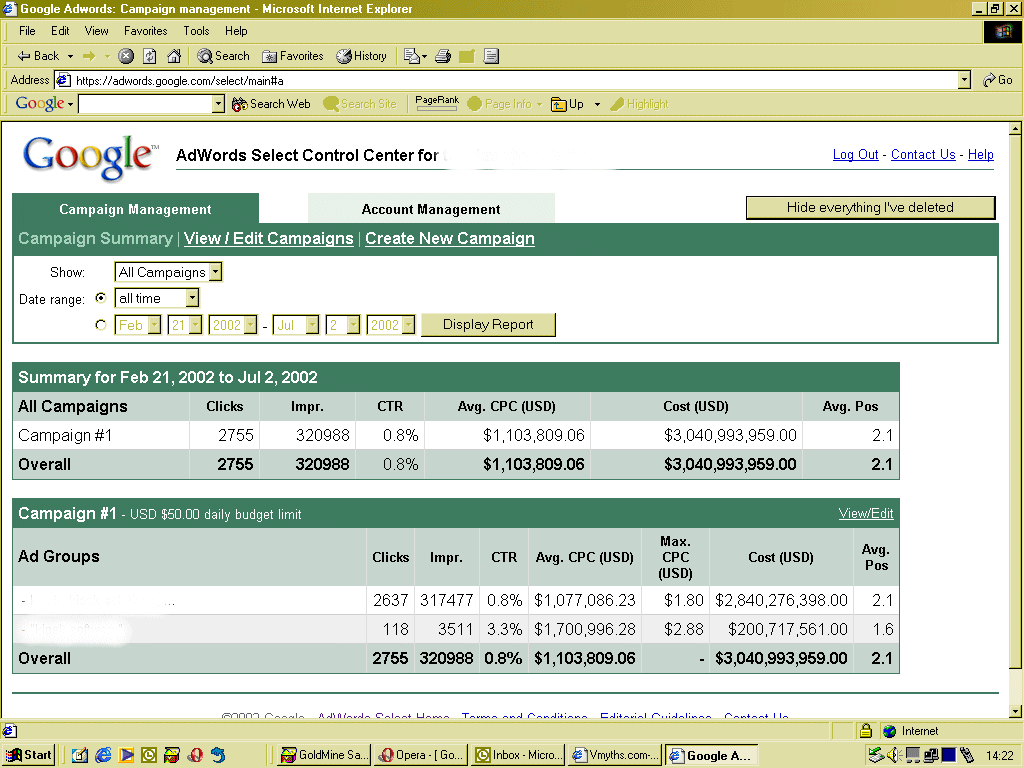Stop page loading with the Stop icon
The image size is (1024, 768).
pos(126,56)
